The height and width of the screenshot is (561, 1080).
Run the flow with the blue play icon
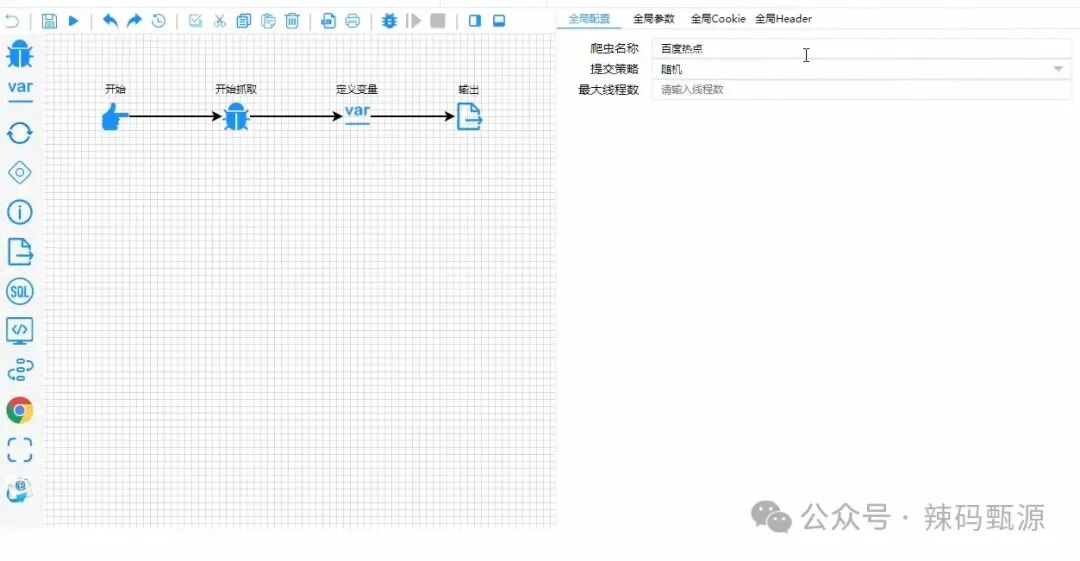point(74,21)
